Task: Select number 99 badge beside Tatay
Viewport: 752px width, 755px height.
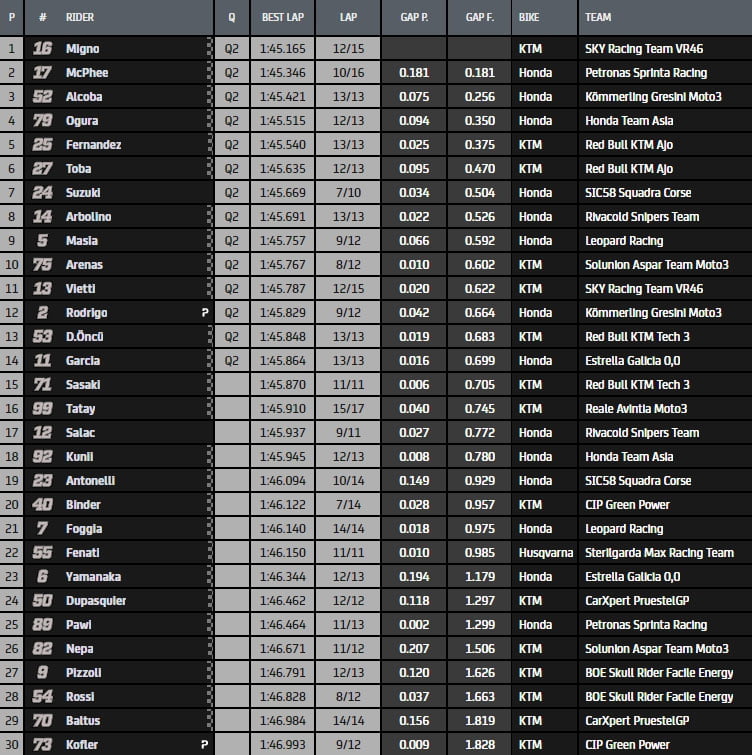Action: coord(43,408)
